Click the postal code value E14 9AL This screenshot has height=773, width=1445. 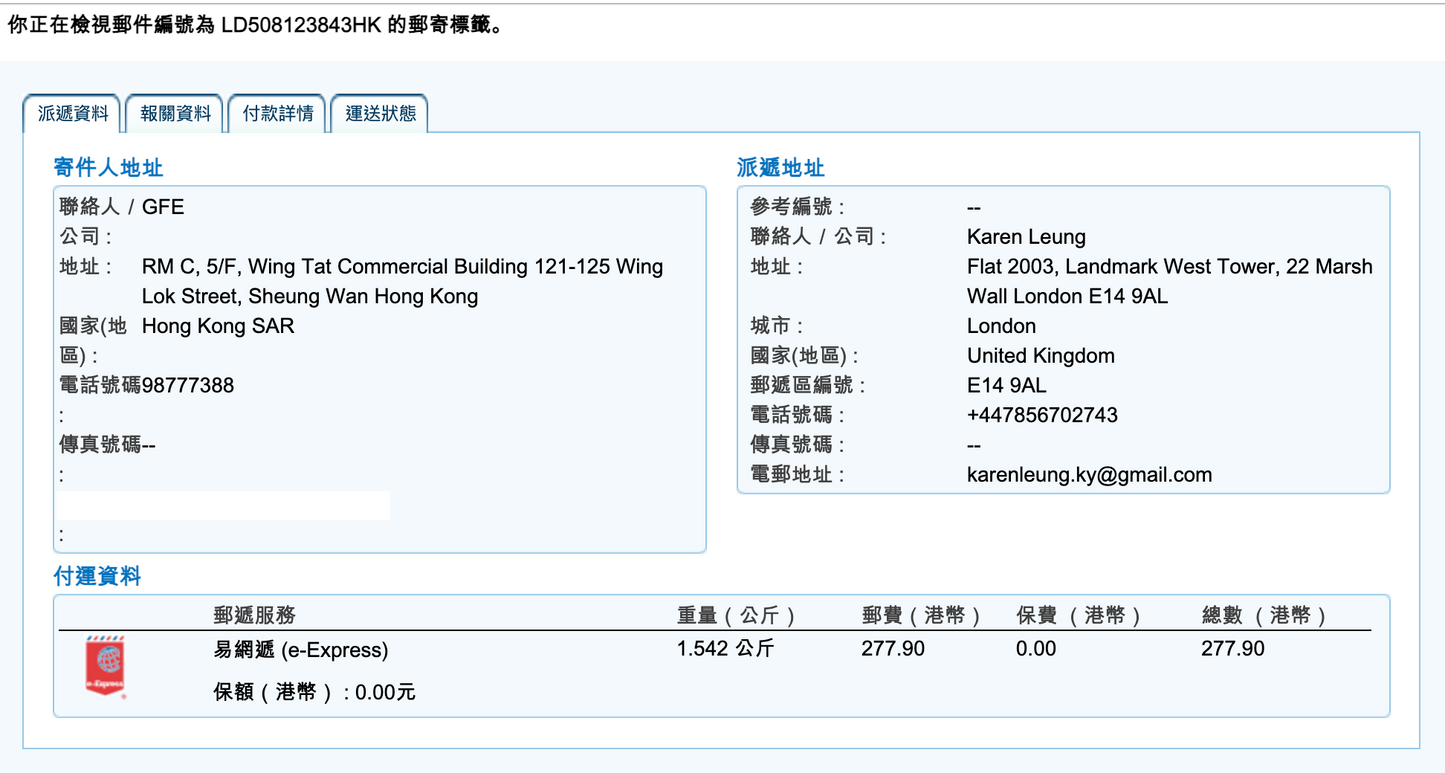pos(1007,385)
